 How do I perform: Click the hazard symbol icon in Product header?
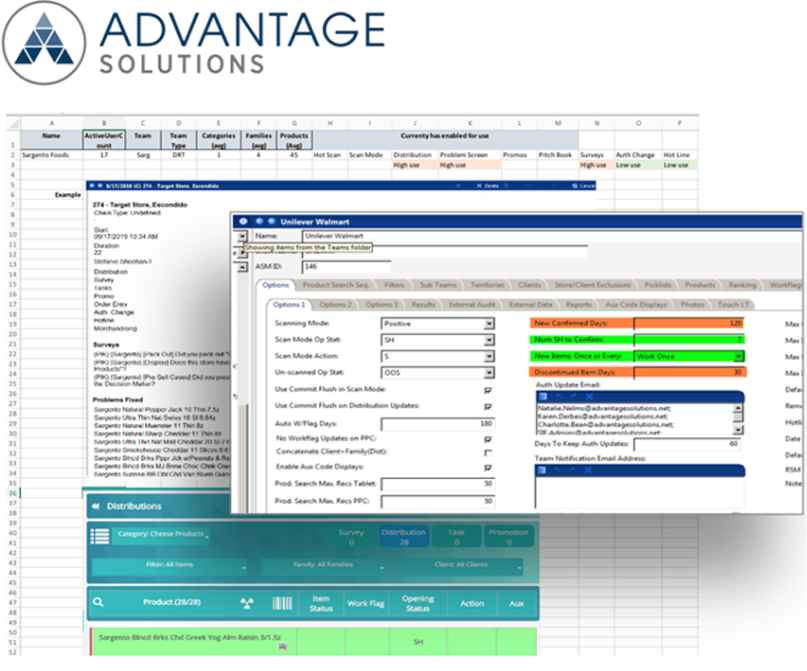point(247,603)
